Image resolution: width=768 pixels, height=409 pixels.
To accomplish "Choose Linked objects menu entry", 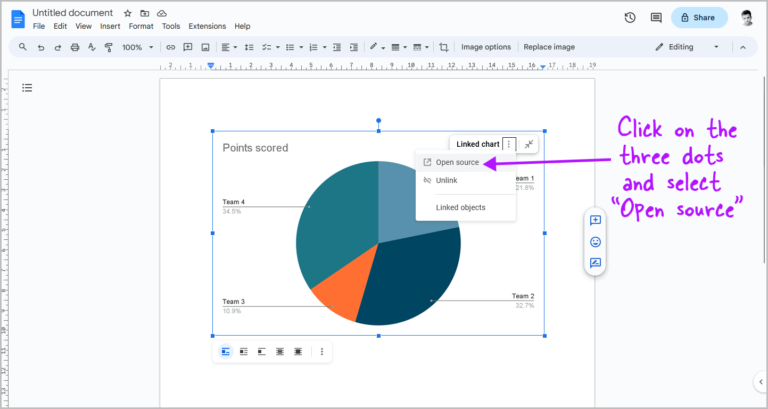I will [x=466, y=207].
